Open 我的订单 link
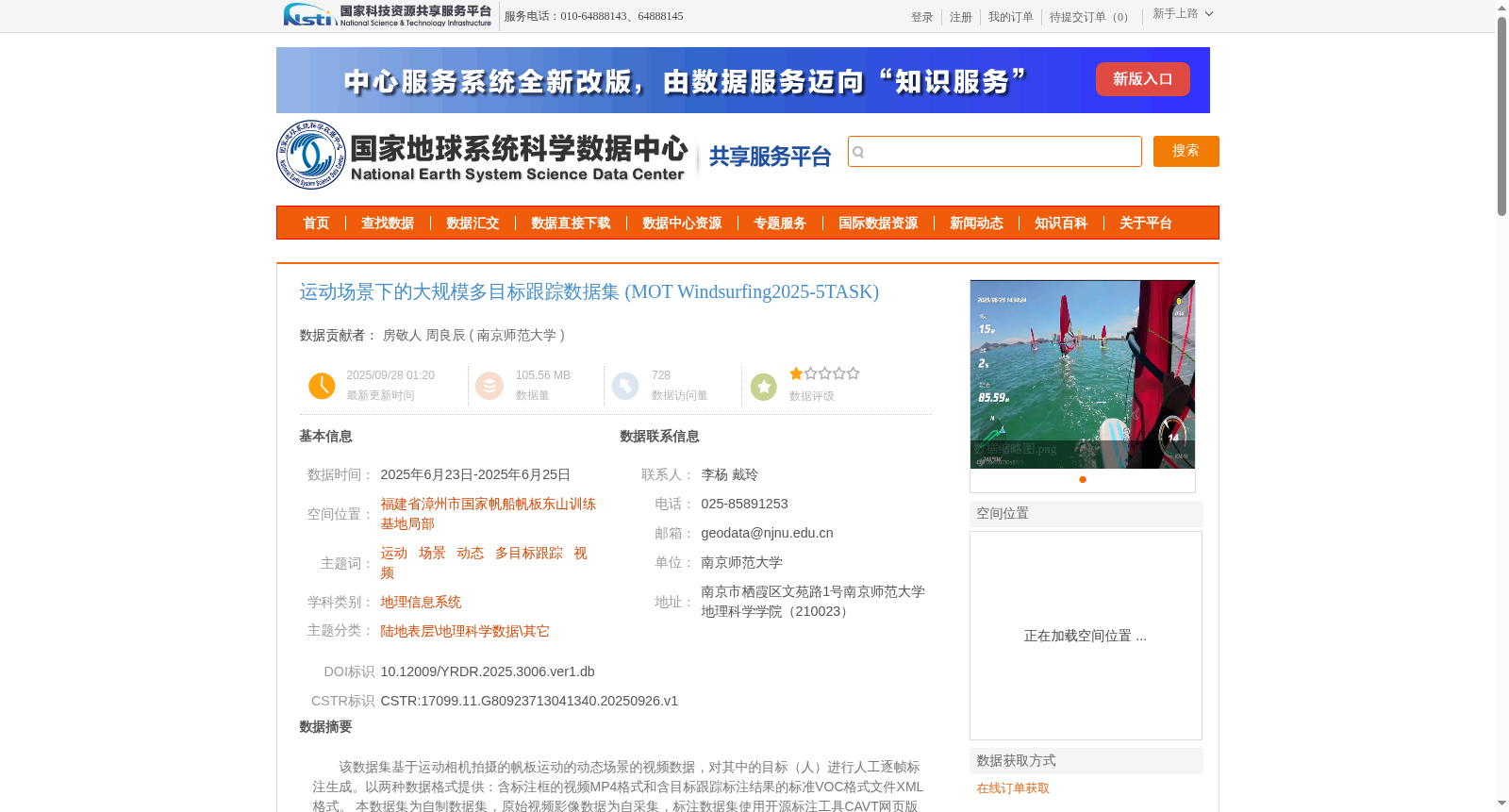The height and width of the screenshot is (812, 1509). [x=1010, y=17]
